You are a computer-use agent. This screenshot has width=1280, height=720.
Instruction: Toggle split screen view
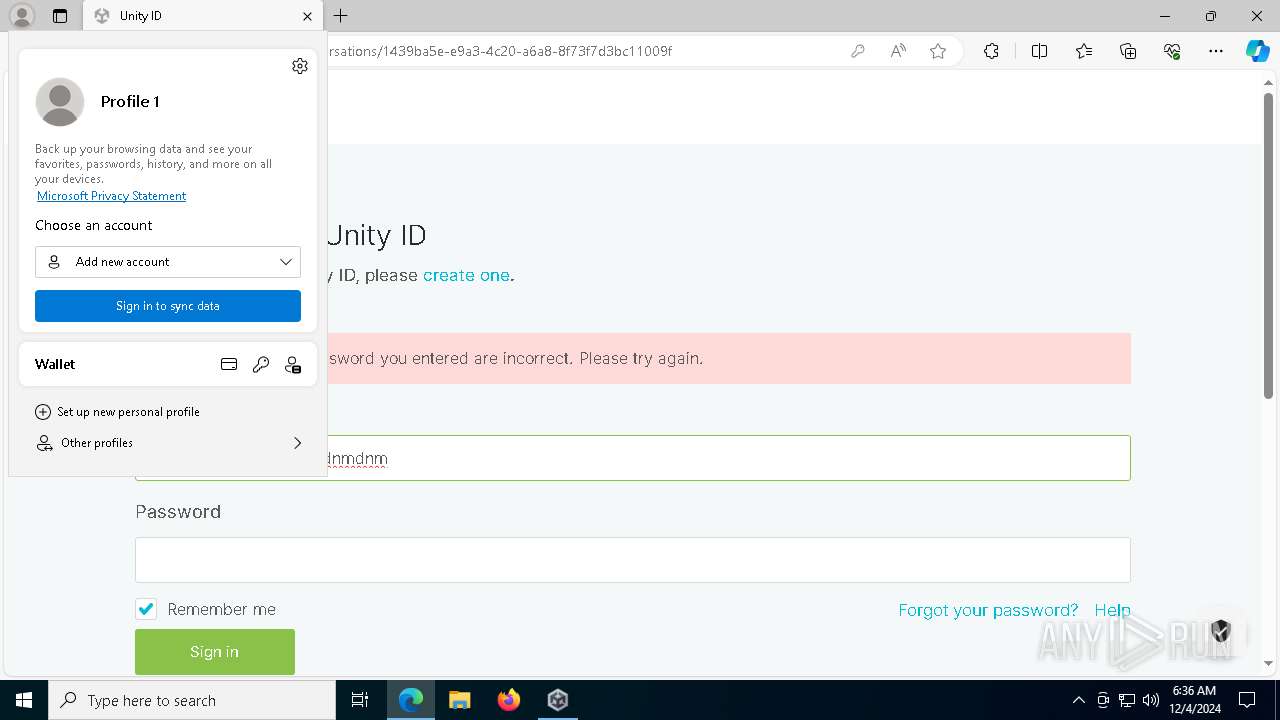1039,51
